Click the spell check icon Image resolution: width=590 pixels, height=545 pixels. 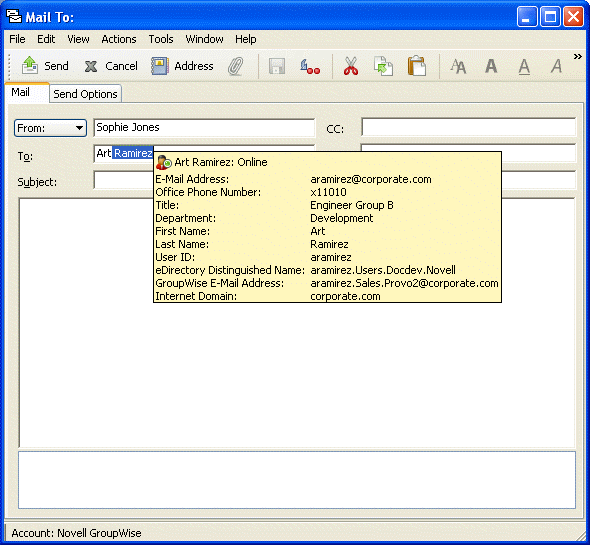(x=310, y=66)
